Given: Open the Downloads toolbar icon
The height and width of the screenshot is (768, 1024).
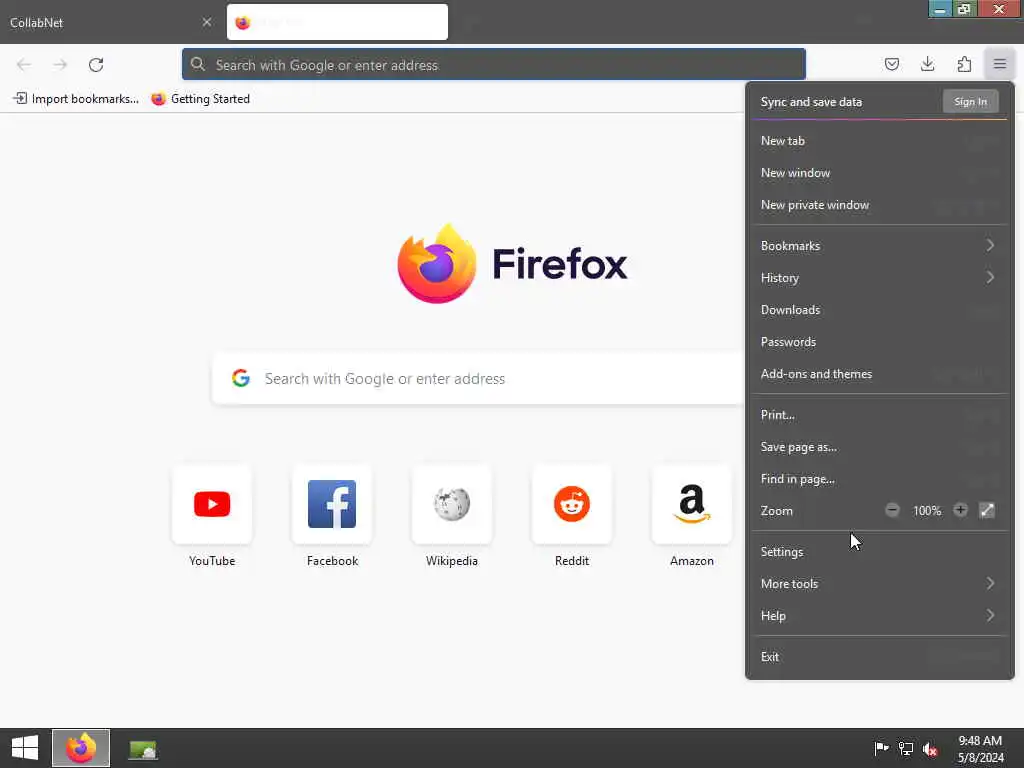Looking at the screenshot, I should (927, 64).
